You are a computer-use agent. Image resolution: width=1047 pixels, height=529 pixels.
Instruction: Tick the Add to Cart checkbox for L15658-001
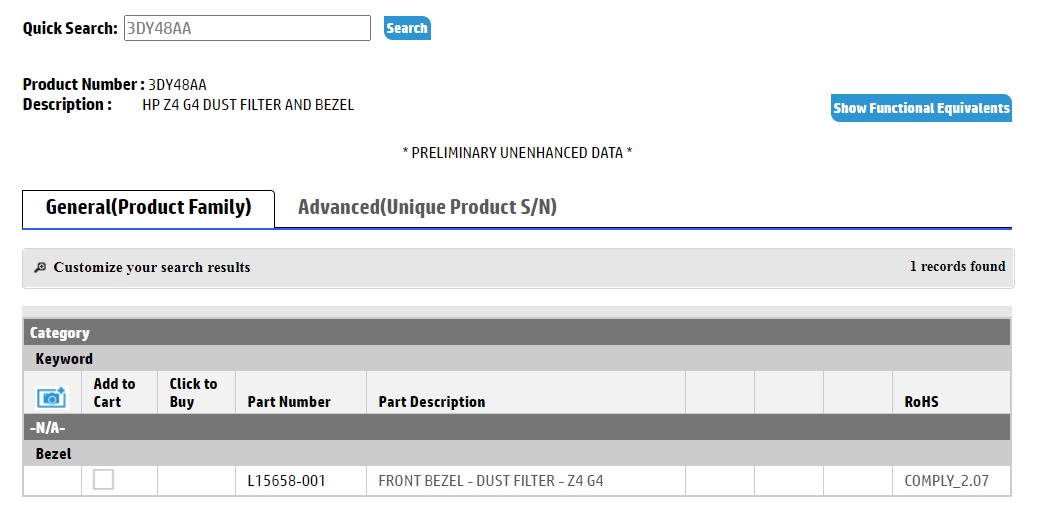[x=103, y=480]
